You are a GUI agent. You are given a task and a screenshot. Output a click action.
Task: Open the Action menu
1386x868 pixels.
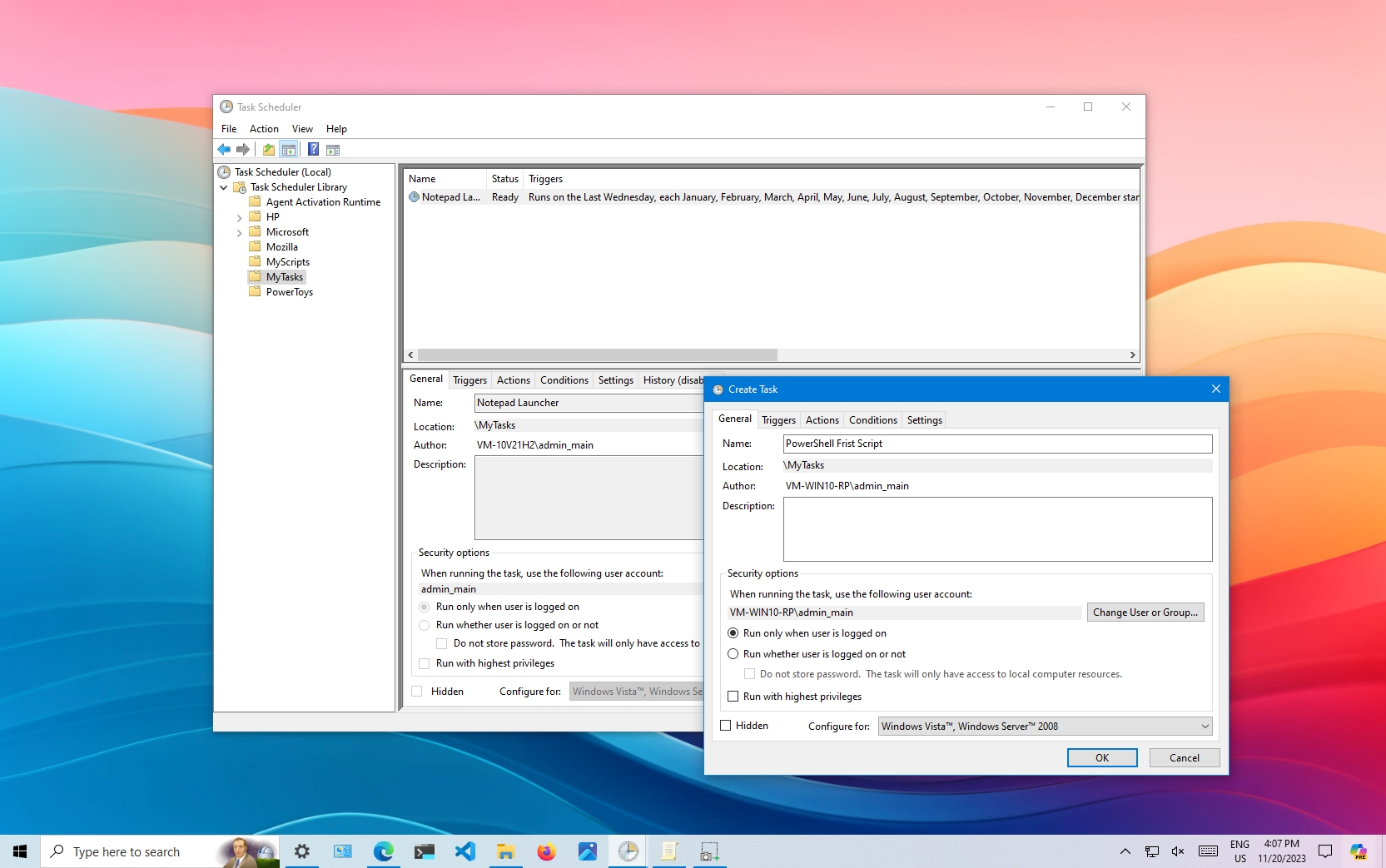263,128
